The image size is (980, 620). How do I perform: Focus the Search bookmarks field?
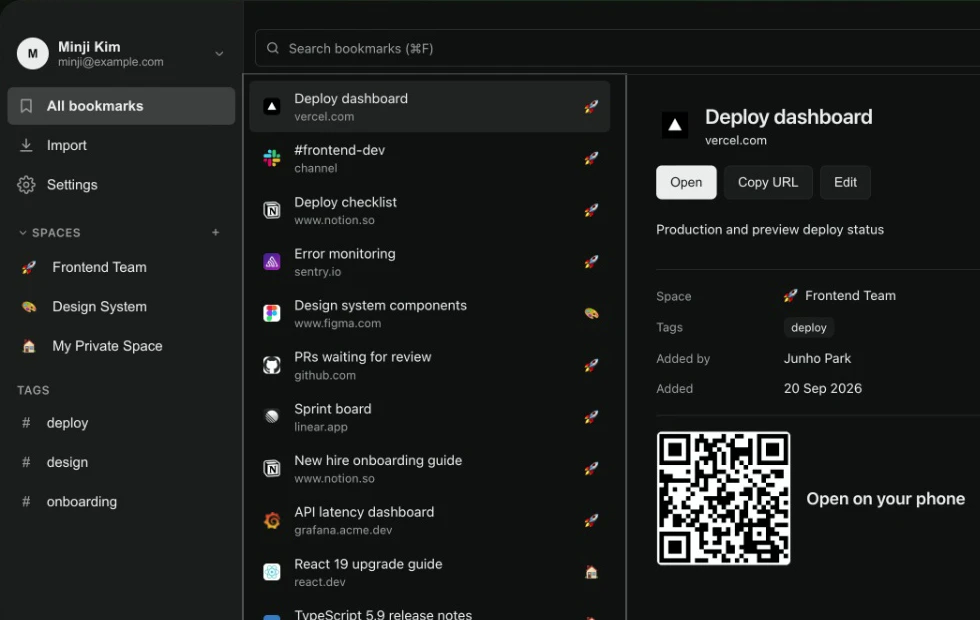point(618,48)
